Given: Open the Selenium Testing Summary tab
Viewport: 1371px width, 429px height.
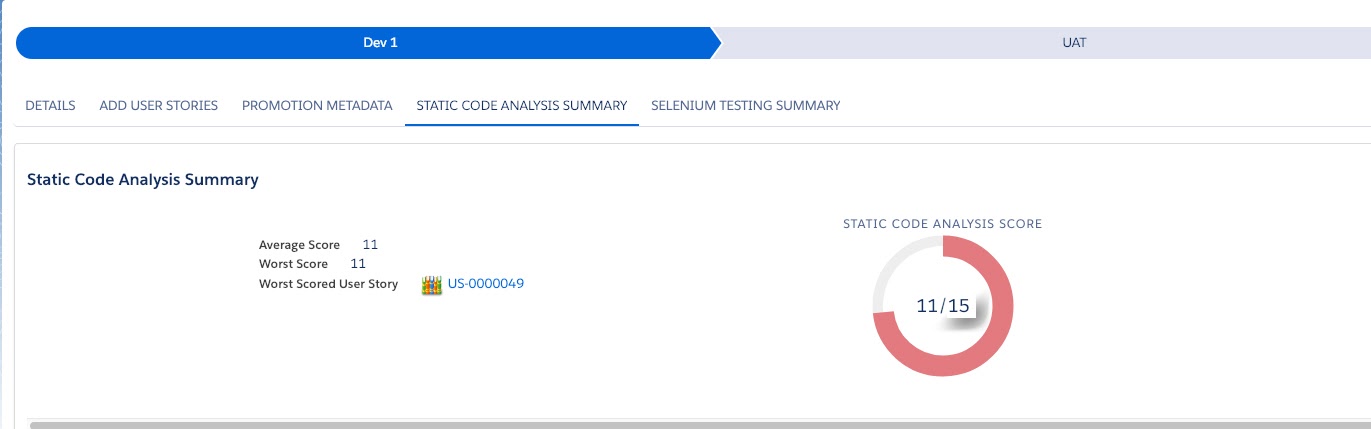Looking at the screenshot, I should coord(745,105).
